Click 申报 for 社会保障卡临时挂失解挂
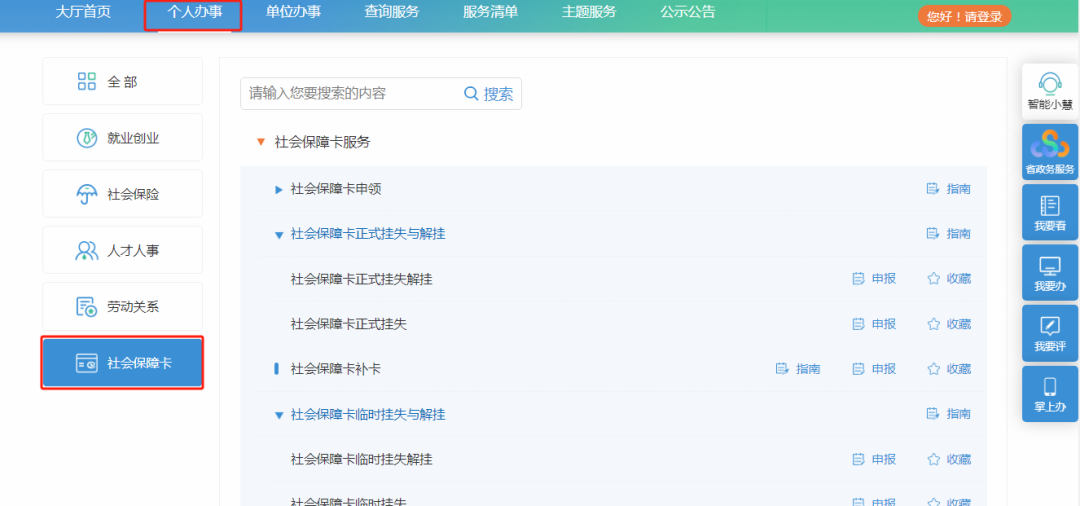Image resolution: width=1080 pixels, height=506 pixels. (x=874, y=459)
